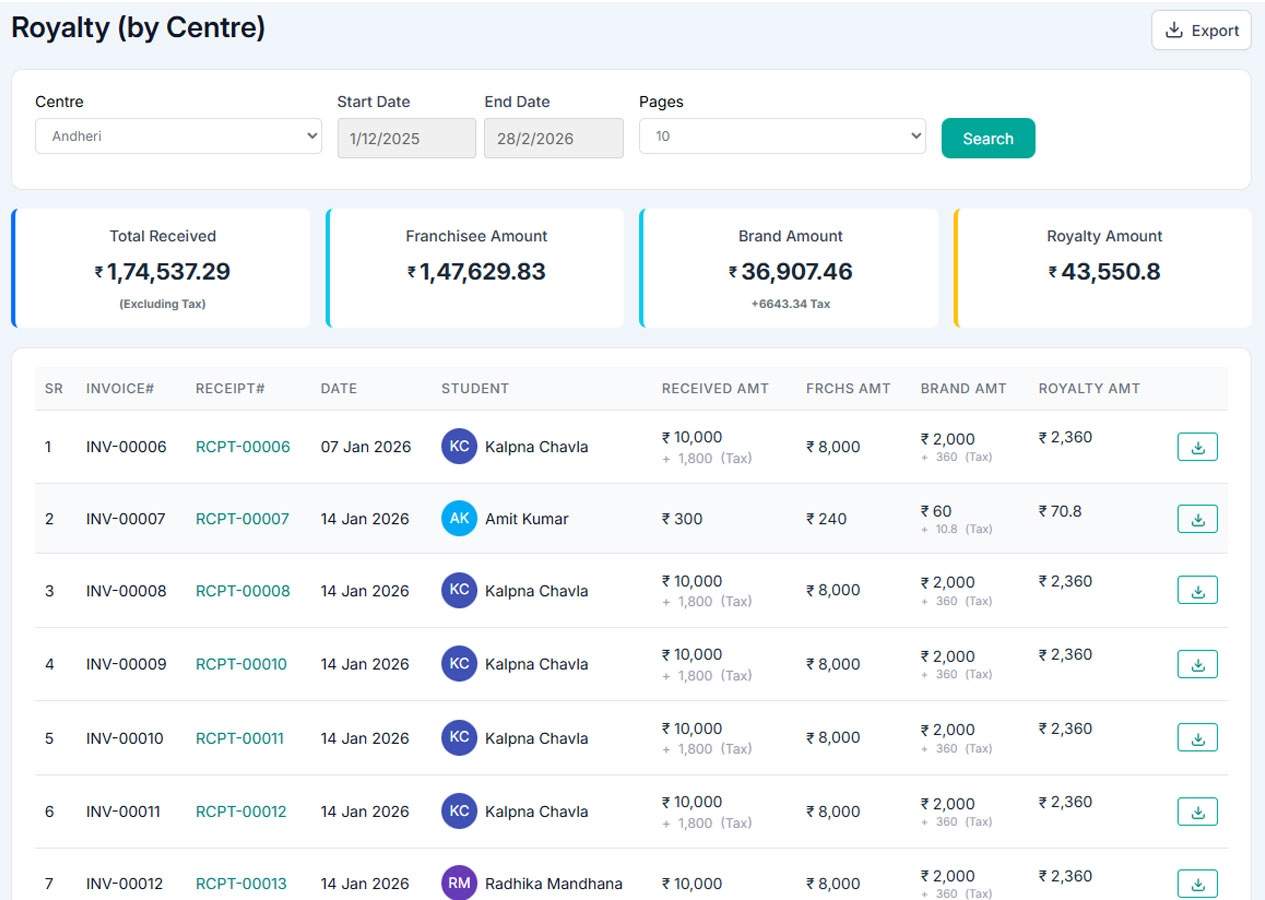
Task: Click the Export button
Action: click(x=1201, y=31)
